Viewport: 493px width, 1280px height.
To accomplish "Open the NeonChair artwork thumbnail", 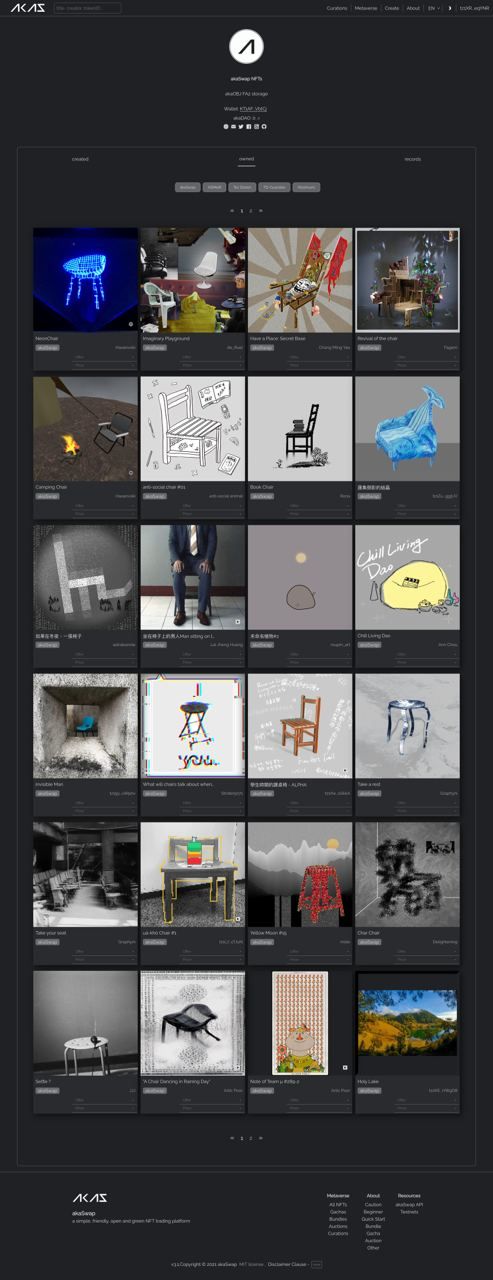I will click(x=85, y=279).
